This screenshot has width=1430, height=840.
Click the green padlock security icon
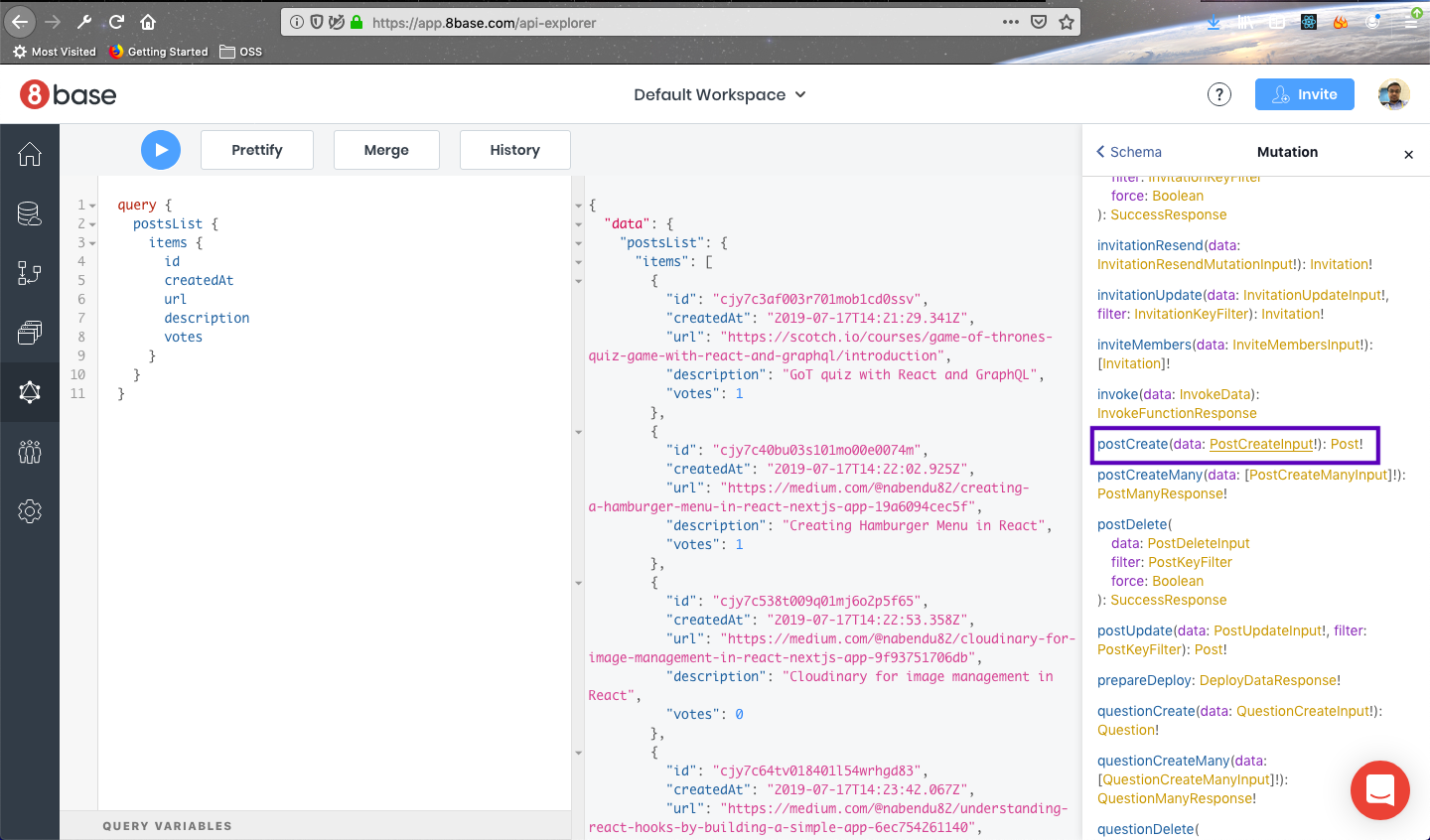pos(357,22)
